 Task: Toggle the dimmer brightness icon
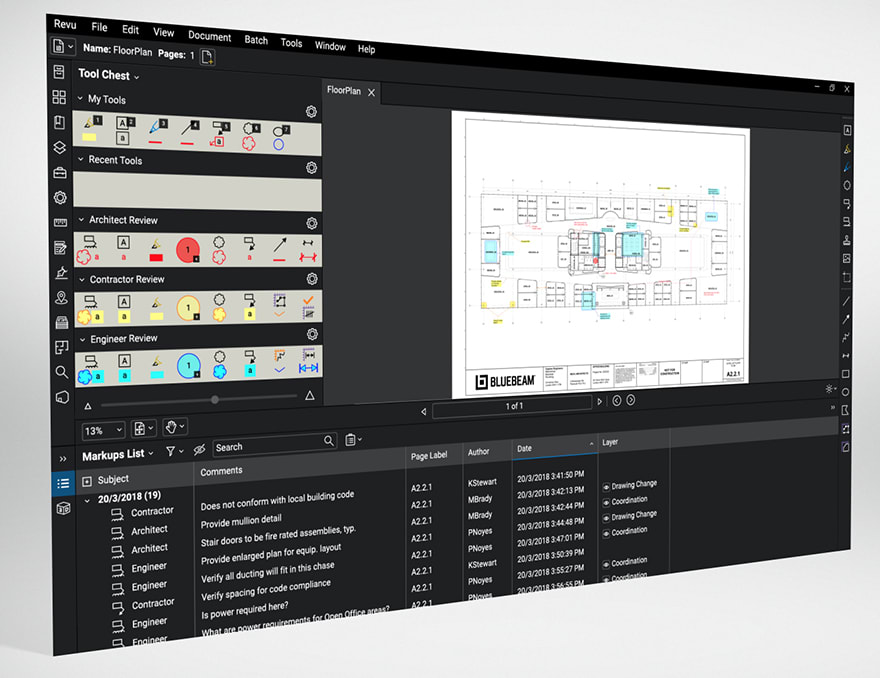pos(829,388)
